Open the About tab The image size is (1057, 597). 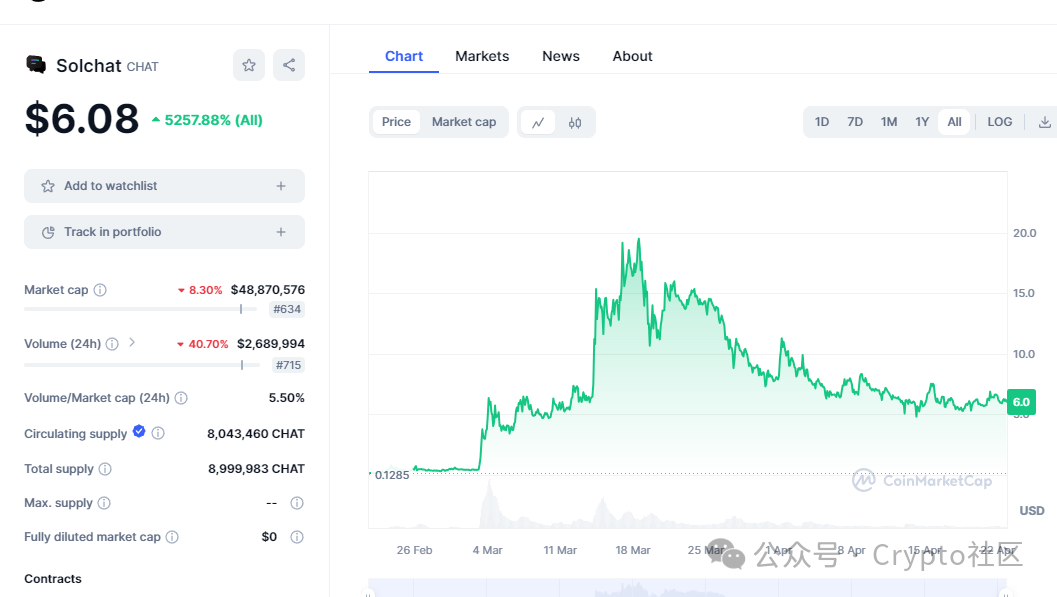(632, 57)
